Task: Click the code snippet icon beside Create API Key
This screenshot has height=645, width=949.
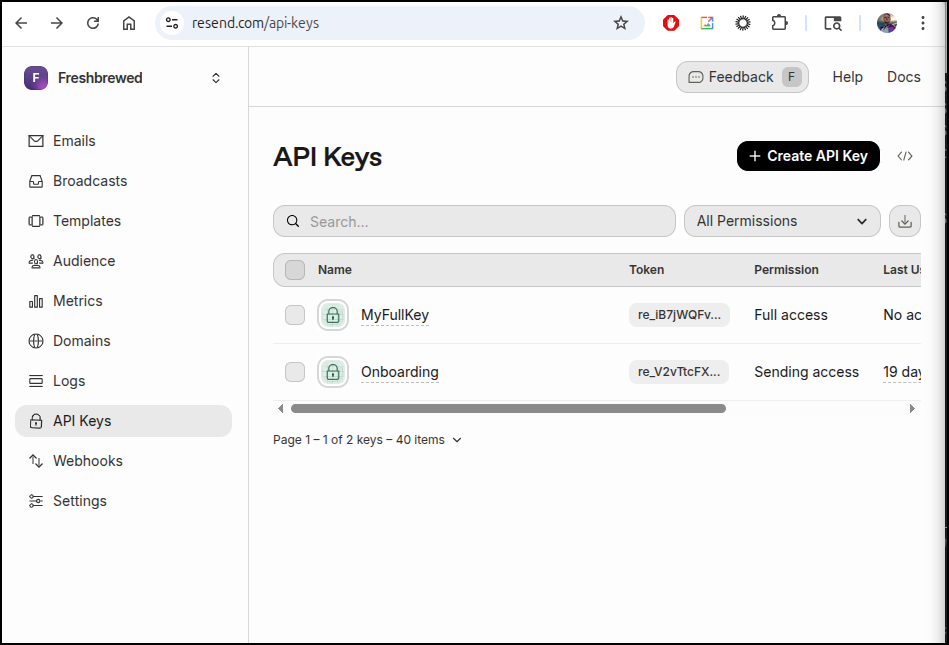Action: 905,156
